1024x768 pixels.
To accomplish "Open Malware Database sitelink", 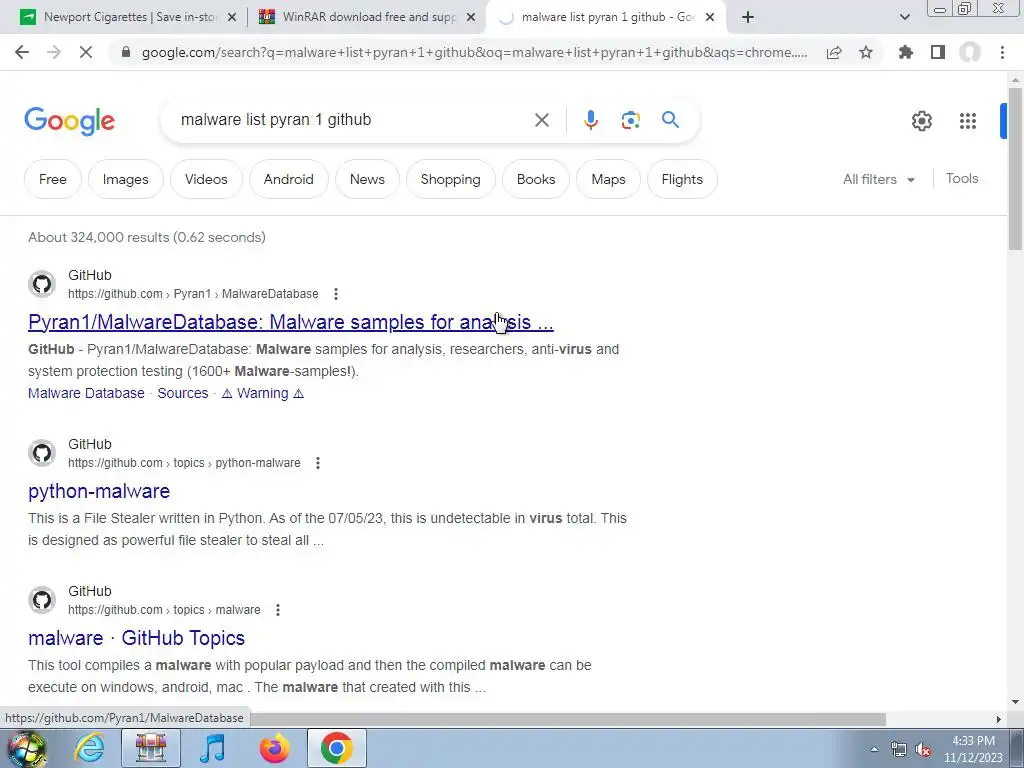I will (86, 393).
